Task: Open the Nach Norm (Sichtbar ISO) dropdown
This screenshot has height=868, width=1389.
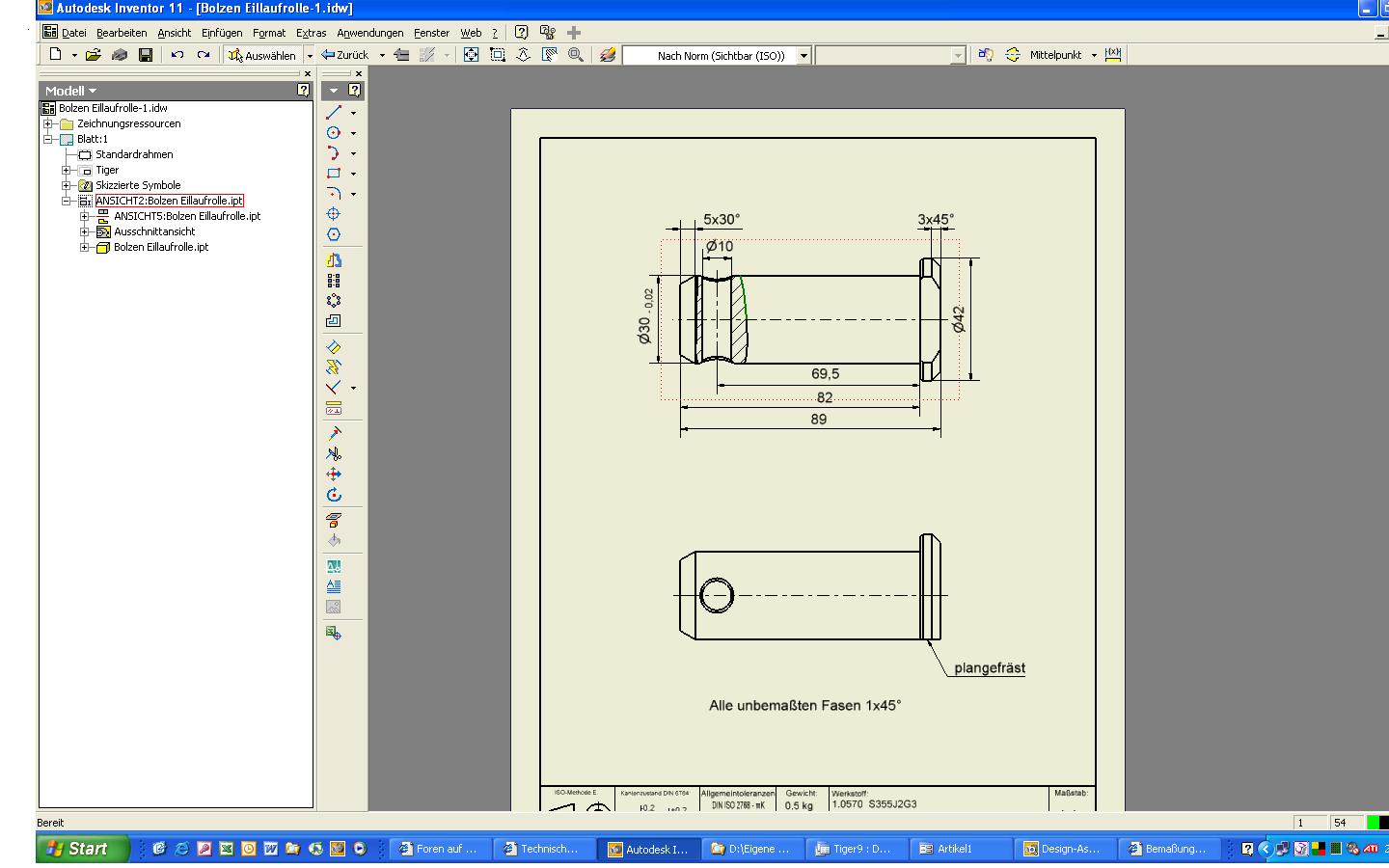Action: (803, 55)
